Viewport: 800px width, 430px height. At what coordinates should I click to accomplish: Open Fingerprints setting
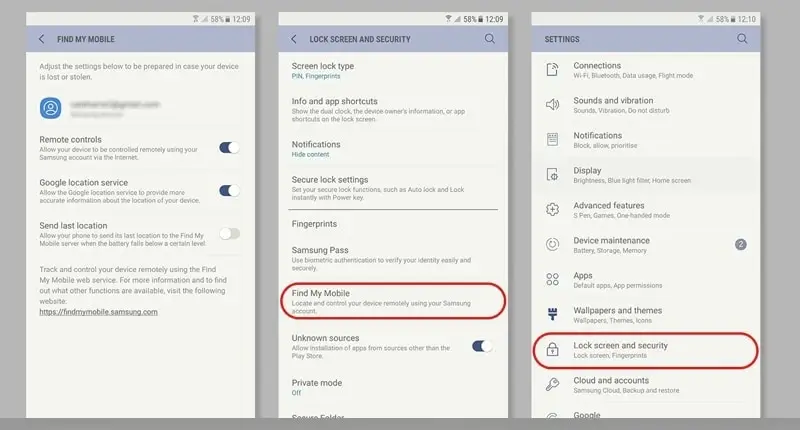(393, 224)
